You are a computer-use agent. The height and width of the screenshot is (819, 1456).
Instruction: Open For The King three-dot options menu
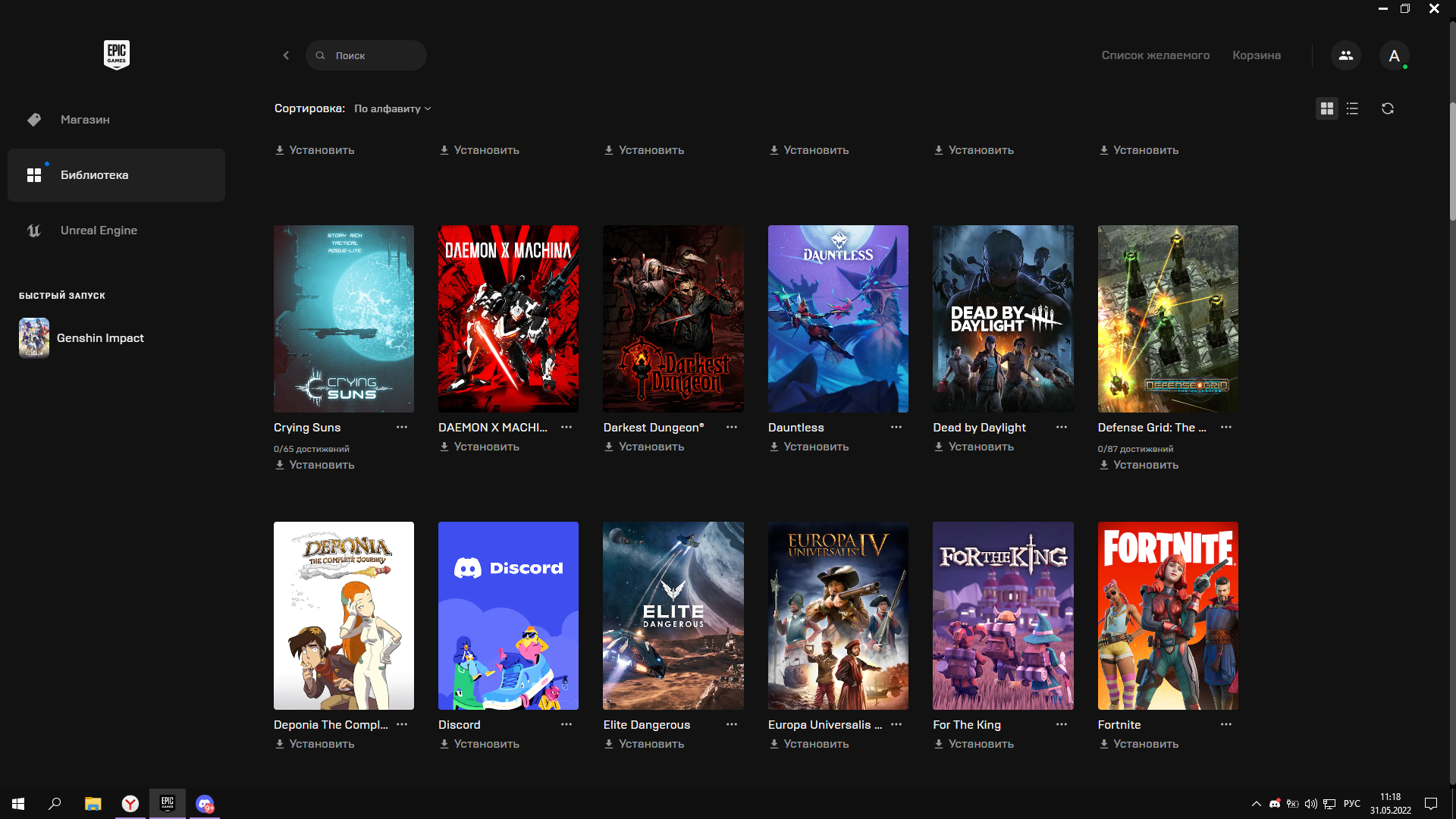point(1062,725)
